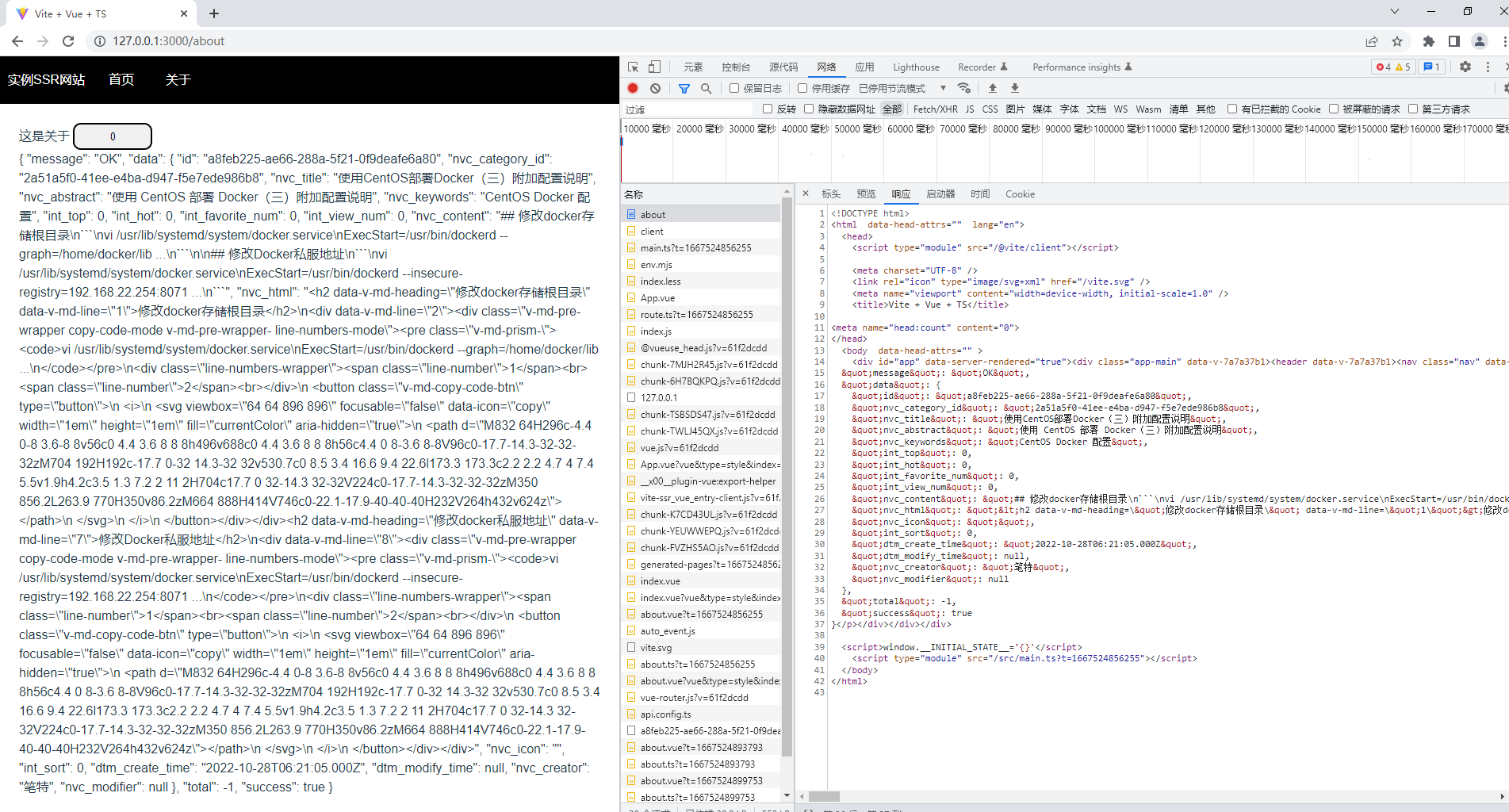1509x812 pixels.
Task: Select the 标头 request detail tab
Action: pos(831,193)
